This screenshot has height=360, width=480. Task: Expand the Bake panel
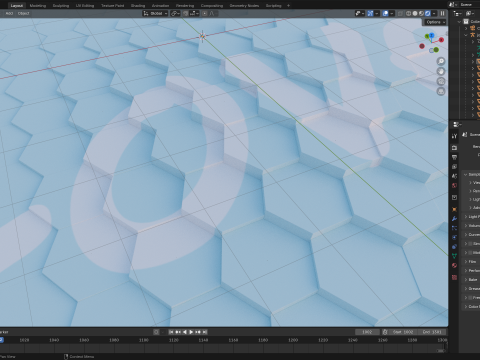point(471,280)
